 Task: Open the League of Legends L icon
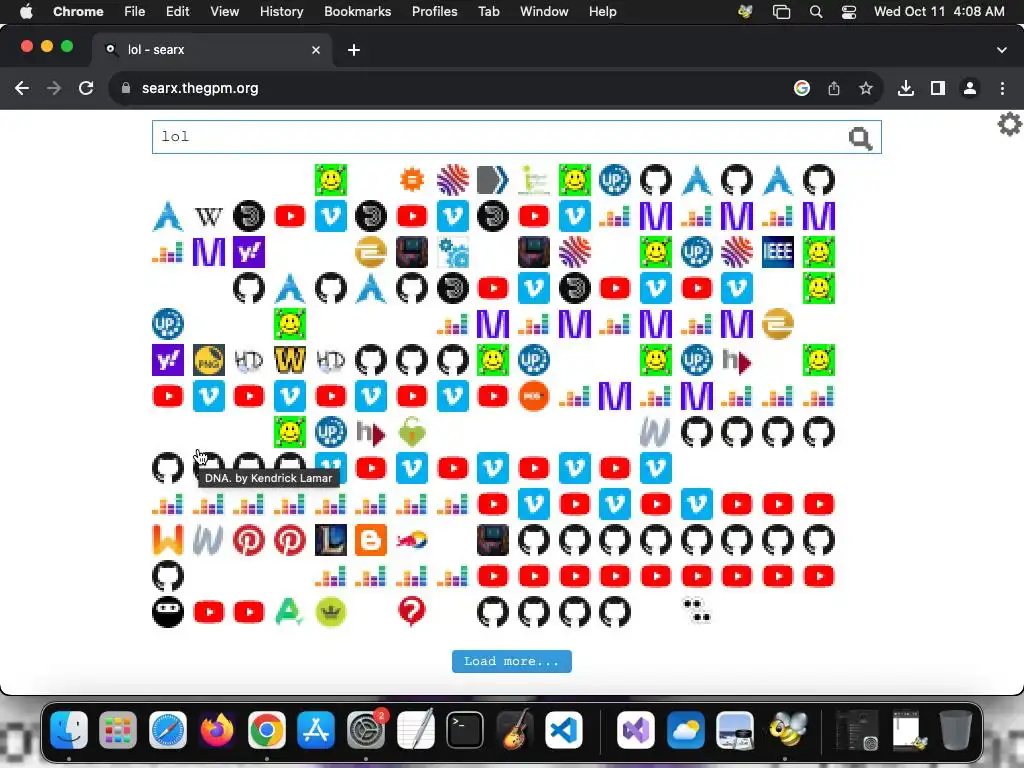point(330,540)
